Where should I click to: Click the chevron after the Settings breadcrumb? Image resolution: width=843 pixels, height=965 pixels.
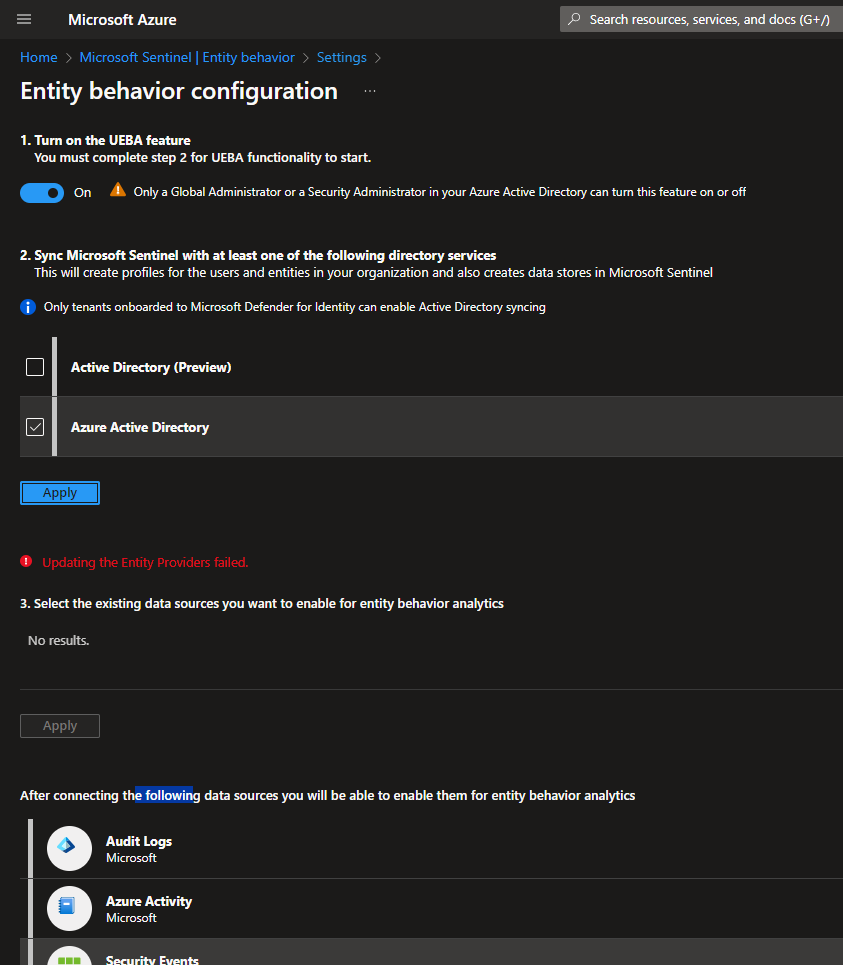click(x=378, y=58)
